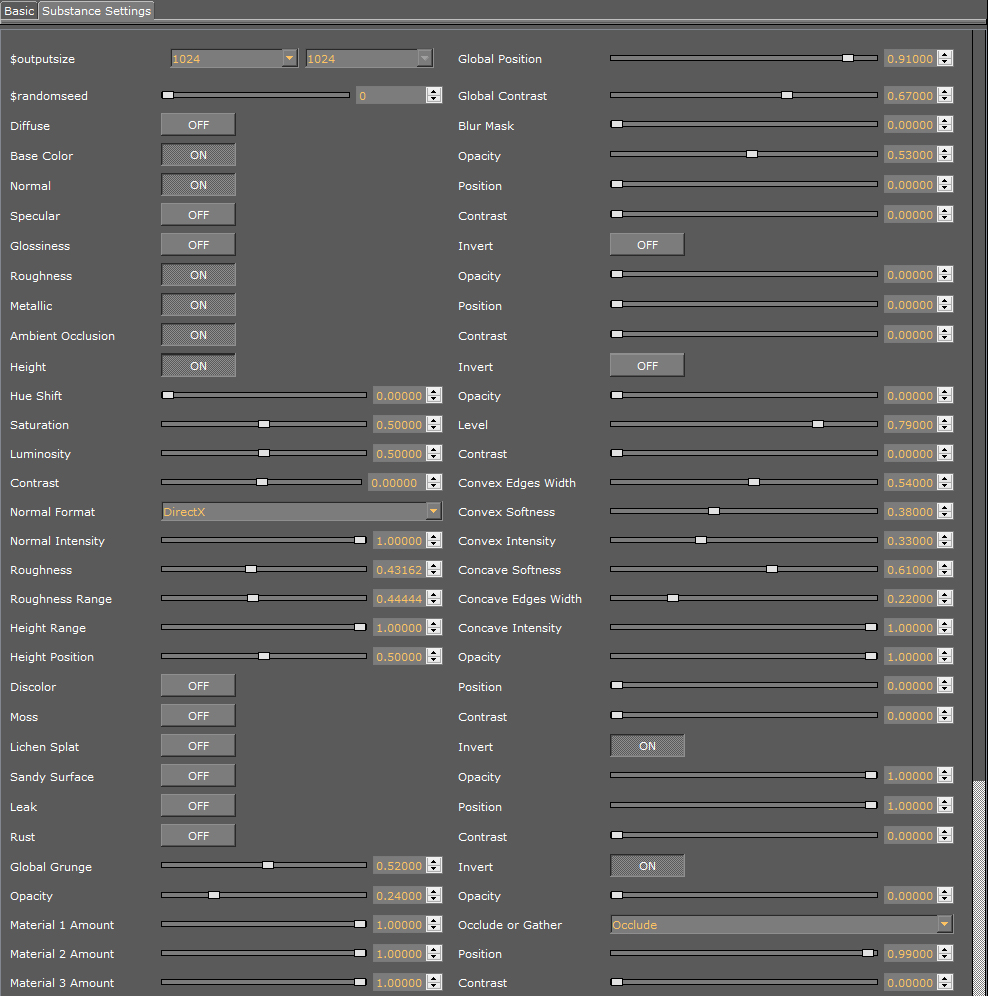The height and width of the screenshot is (996, 988).
Task: Enable the Lichen Splat option
Action: click(198, 746)
